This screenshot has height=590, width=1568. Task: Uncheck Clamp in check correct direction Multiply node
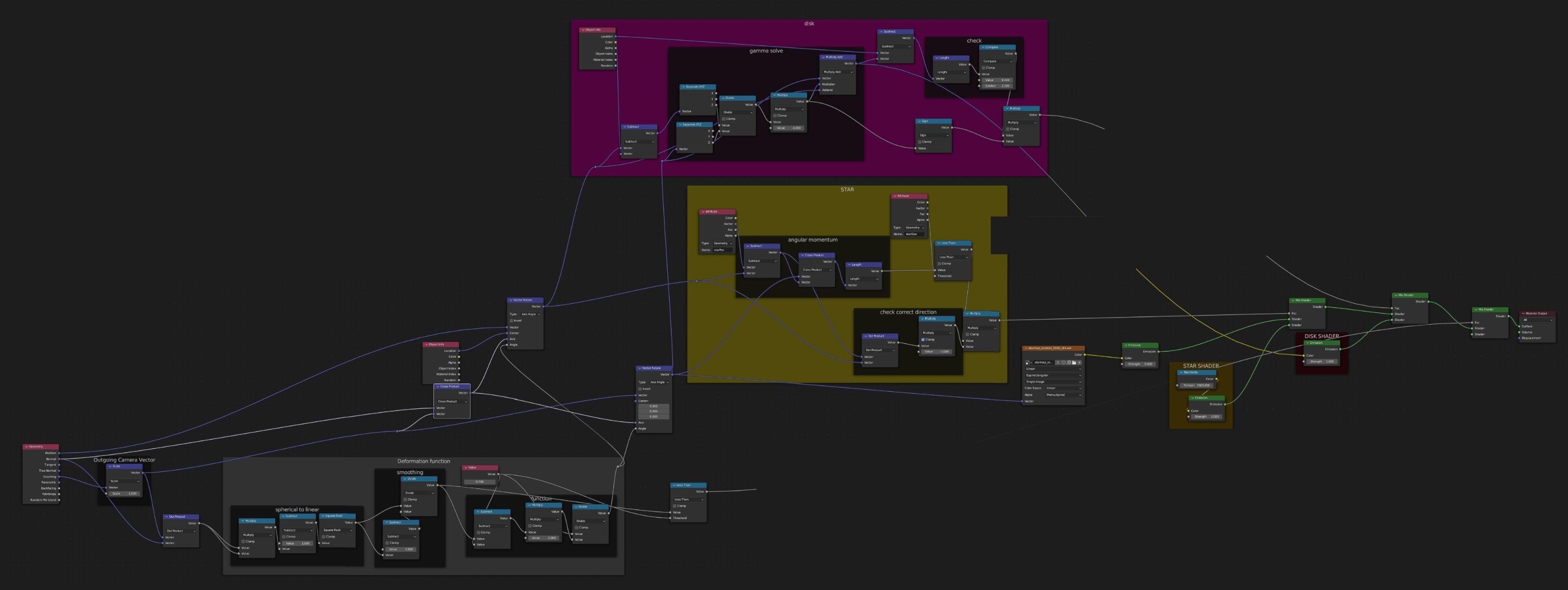(923, 339)
